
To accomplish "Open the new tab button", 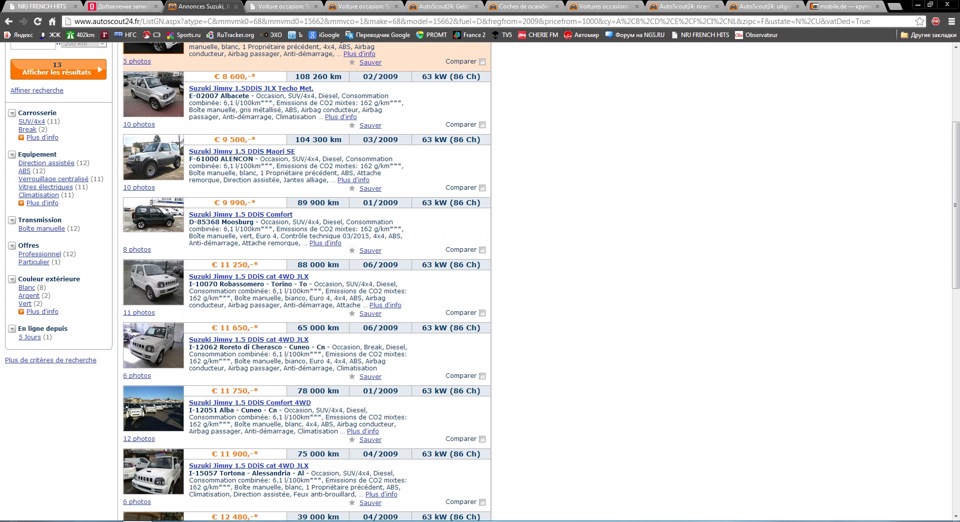I will [x=894, y=7].
